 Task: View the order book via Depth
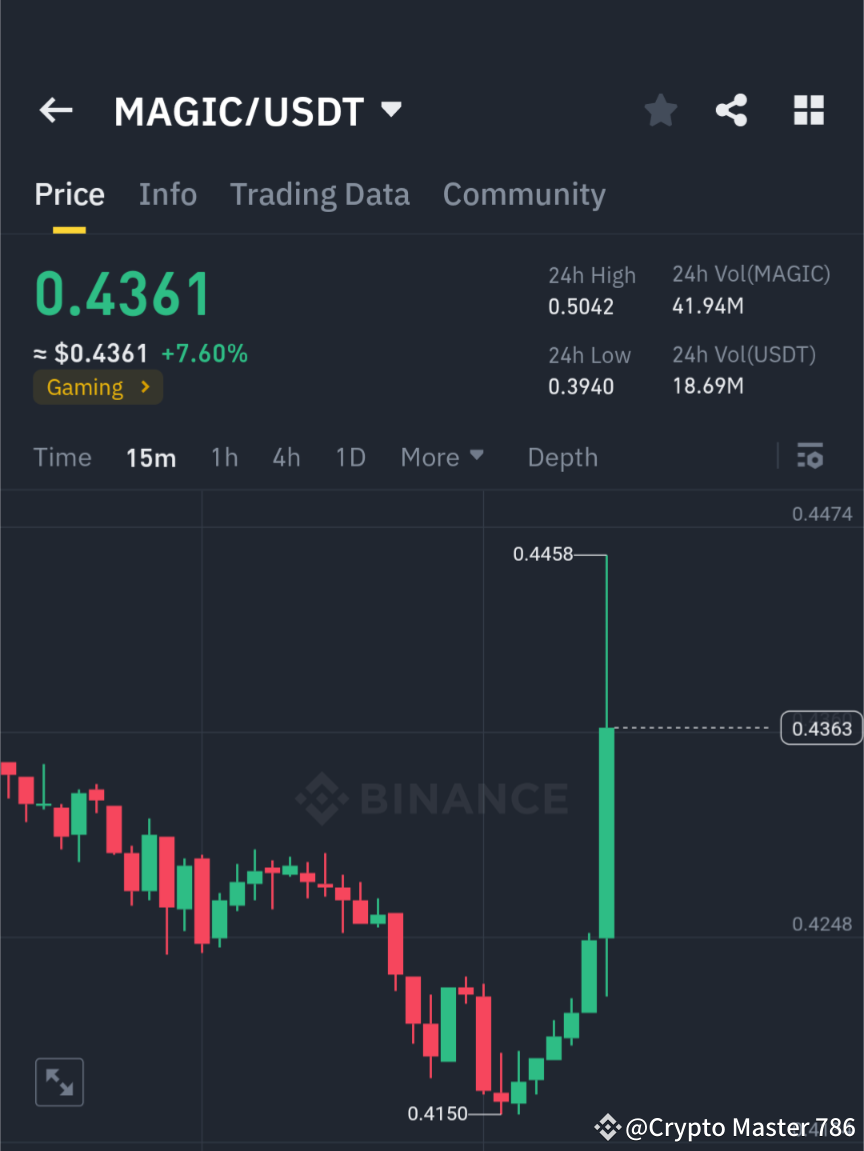(x=562, y=457)
